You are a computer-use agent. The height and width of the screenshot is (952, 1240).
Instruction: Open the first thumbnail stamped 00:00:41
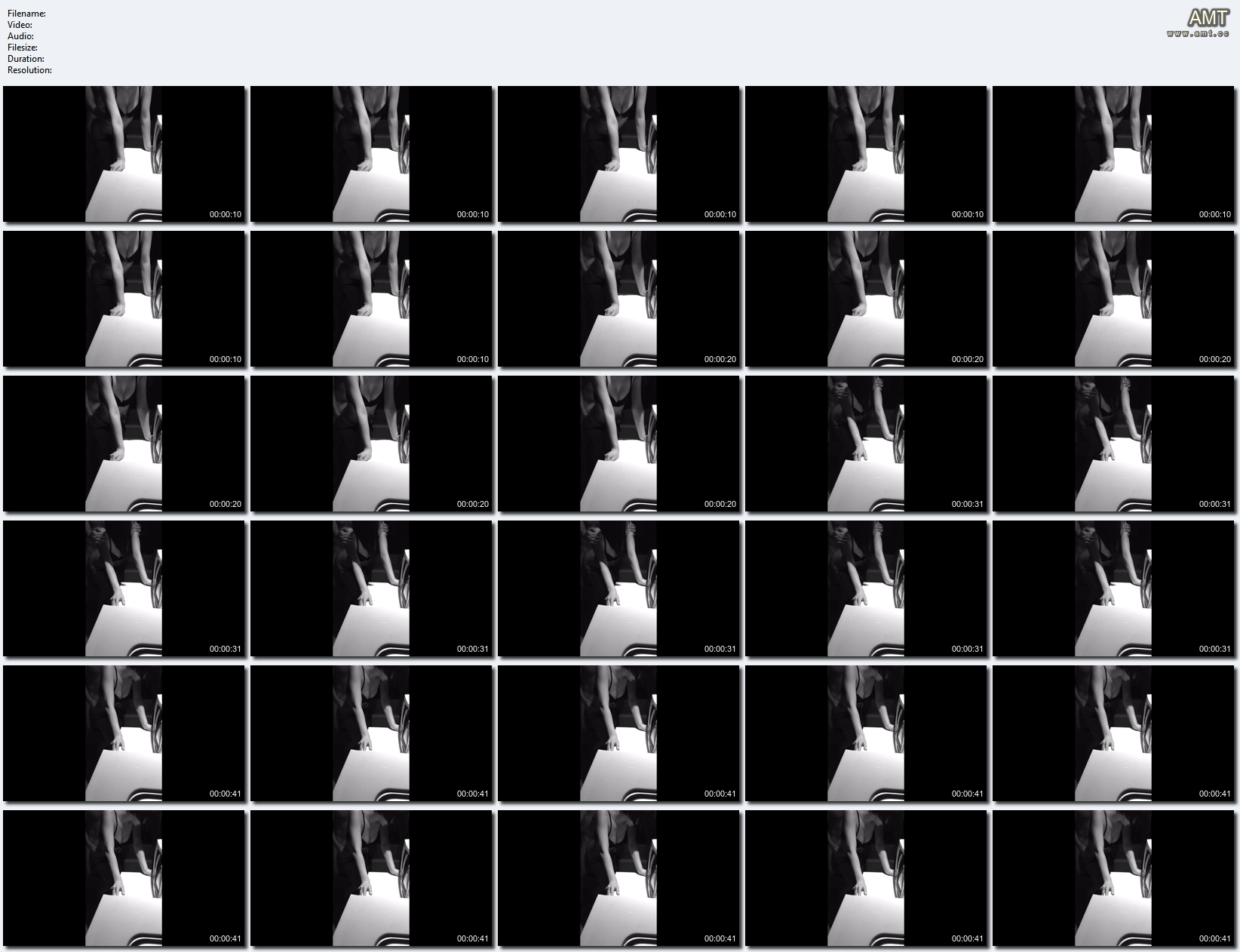(x=124, y=733)
